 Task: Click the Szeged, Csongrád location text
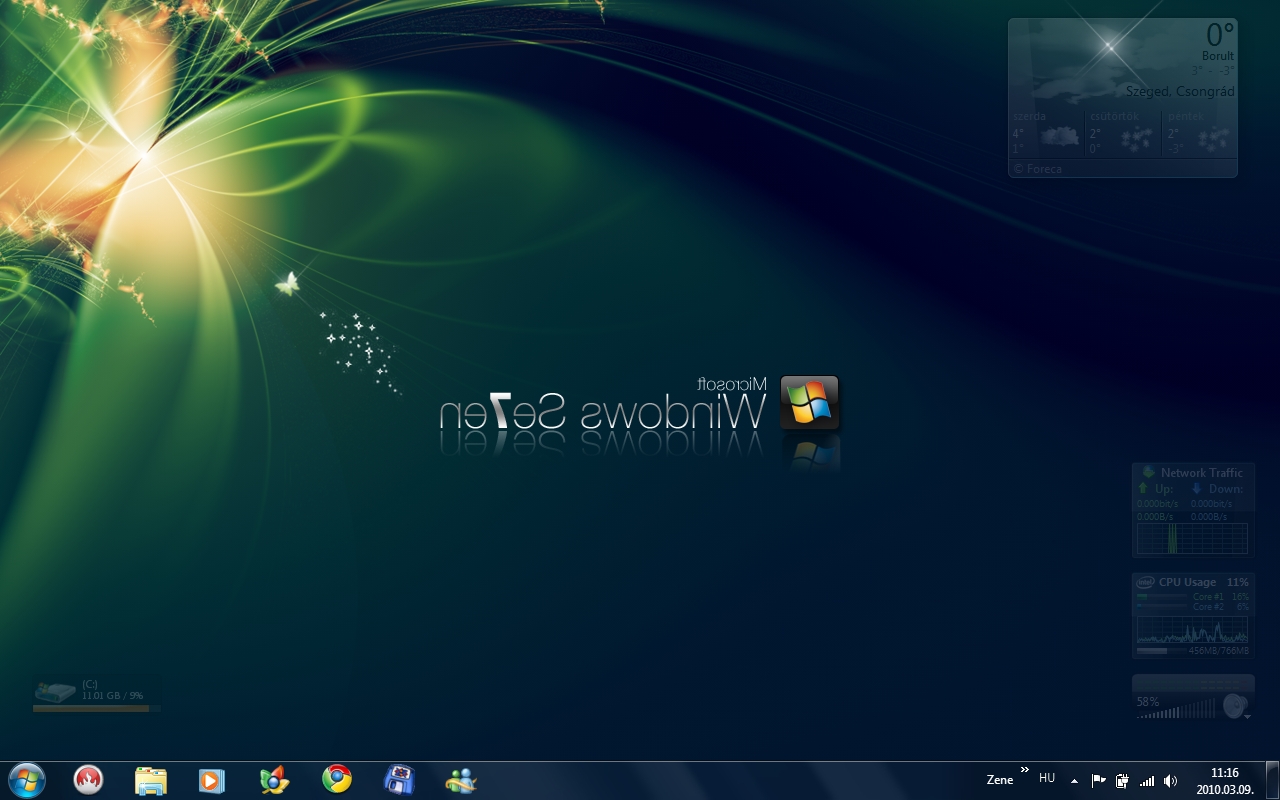coord(1180,91)
